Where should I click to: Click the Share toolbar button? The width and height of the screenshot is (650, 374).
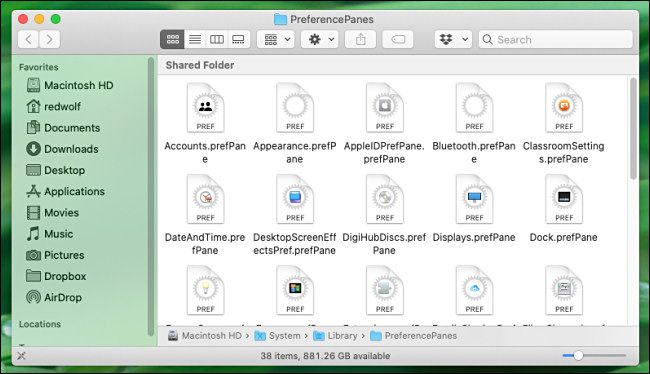click(x=361, y=39)
